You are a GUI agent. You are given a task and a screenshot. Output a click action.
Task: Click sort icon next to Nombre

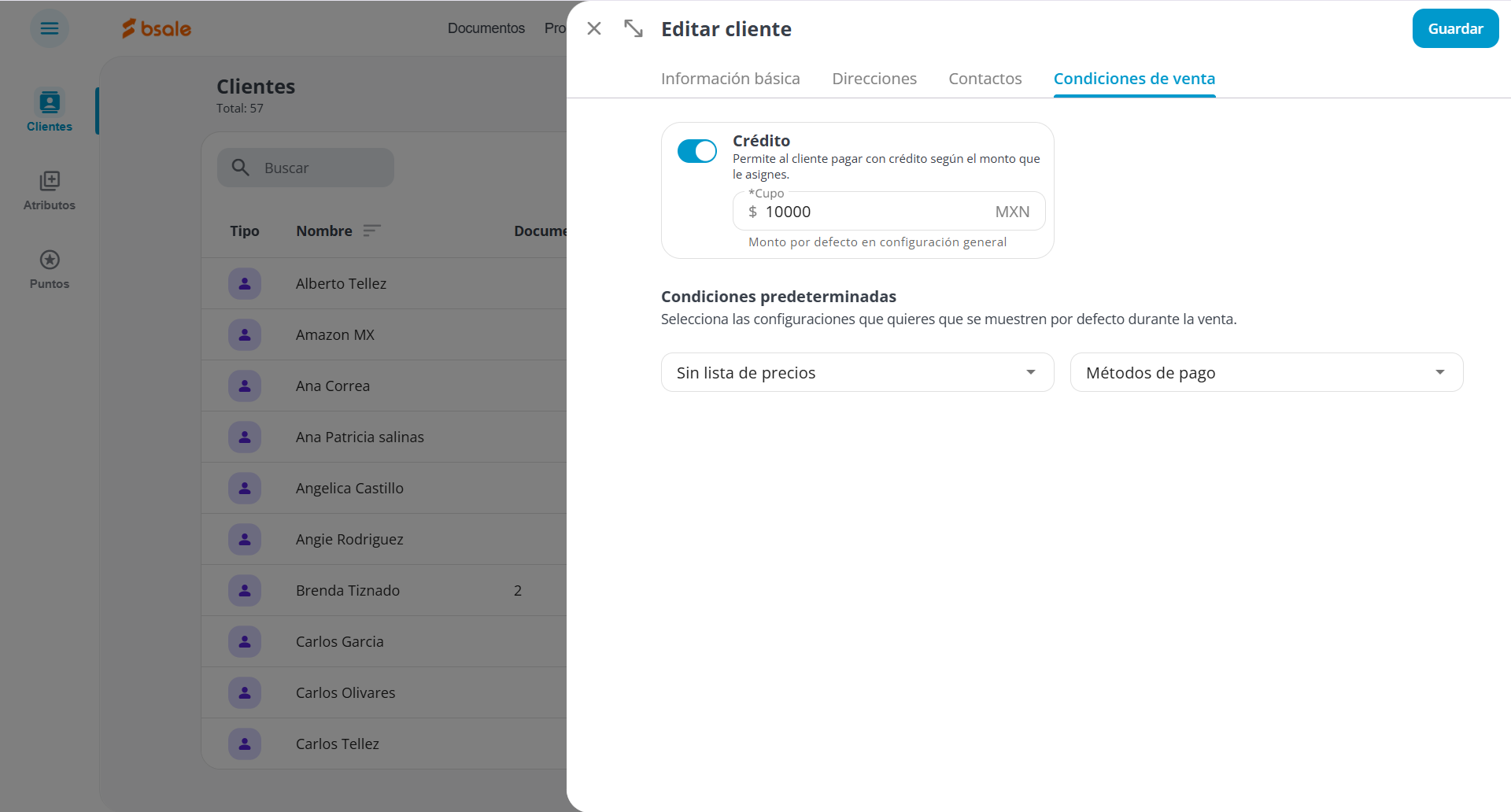pos(372,231)
